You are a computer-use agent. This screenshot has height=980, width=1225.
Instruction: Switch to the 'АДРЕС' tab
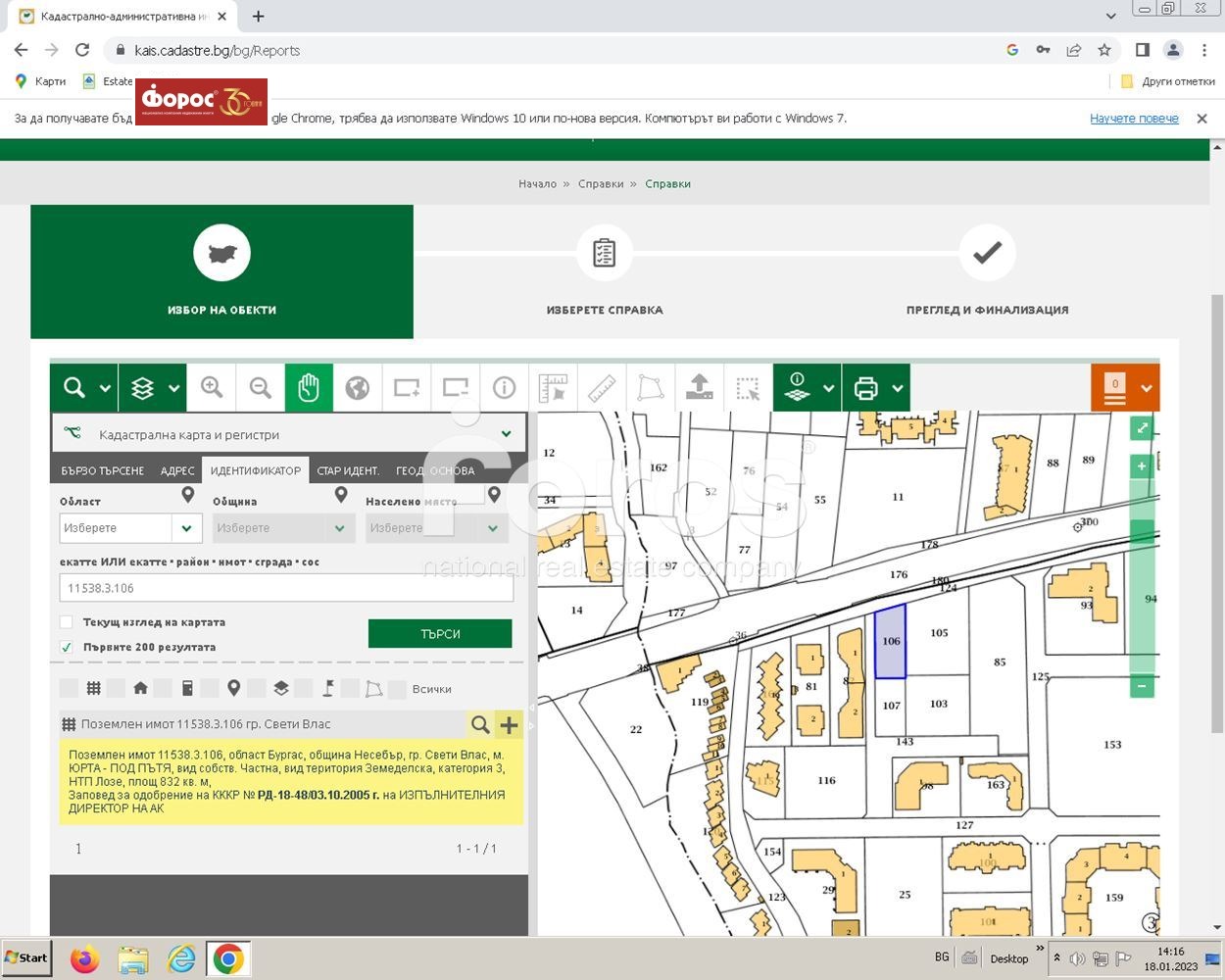click(177, 470)
